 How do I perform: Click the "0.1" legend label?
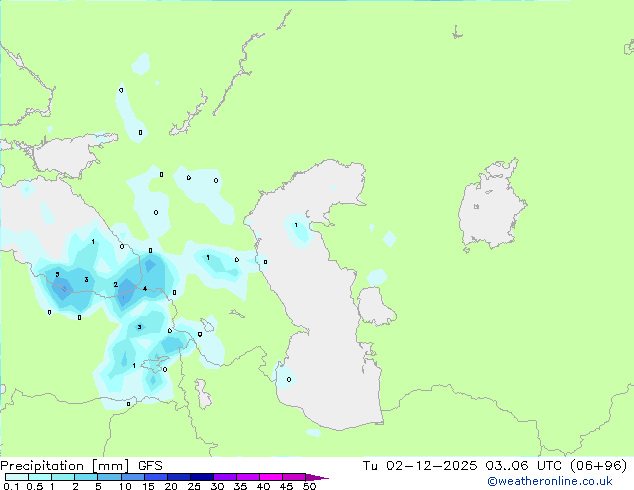click(11, 486)
